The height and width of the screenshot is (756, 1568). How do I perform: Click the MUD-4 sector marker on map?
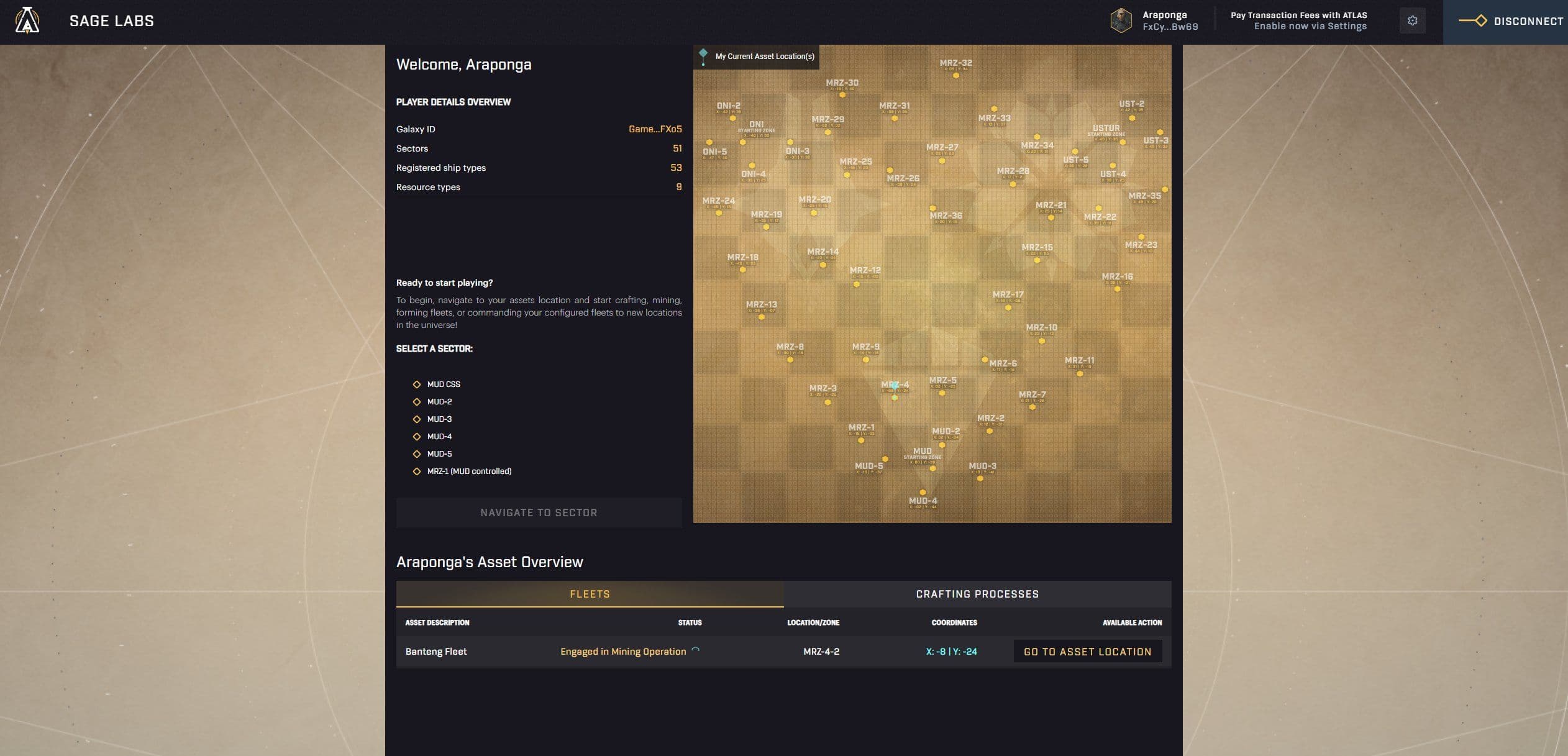(923, 493)
